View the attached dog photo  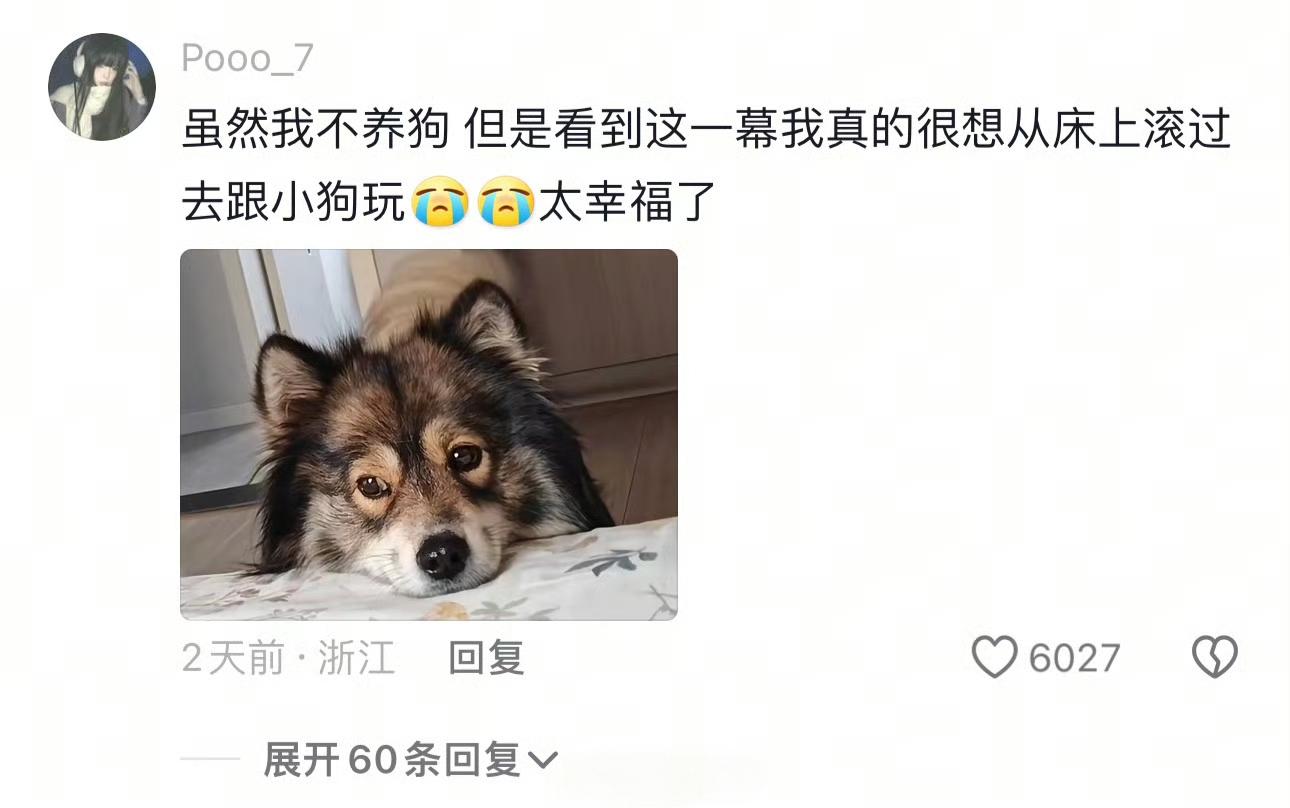[x=429, y=434]
